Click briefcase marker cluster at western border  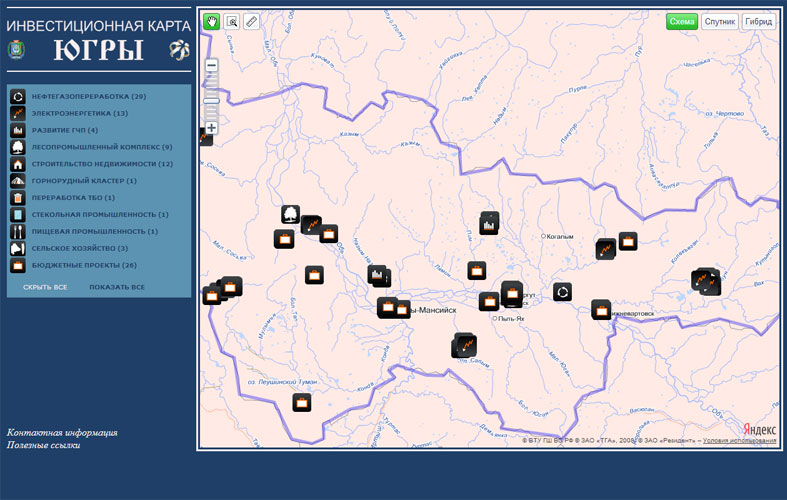(230, 287)
